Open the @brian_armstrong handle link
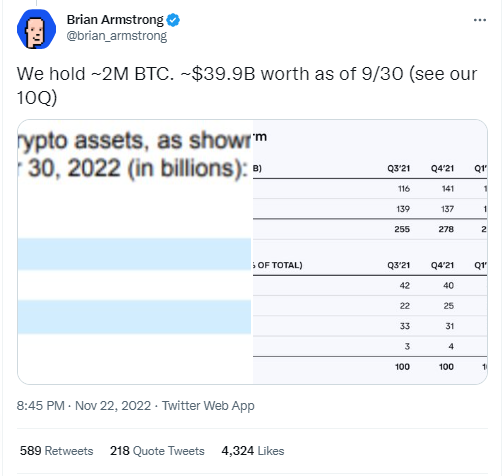This screenshot has width=504, height=476. pyautogui.click(x=117, y=36)
